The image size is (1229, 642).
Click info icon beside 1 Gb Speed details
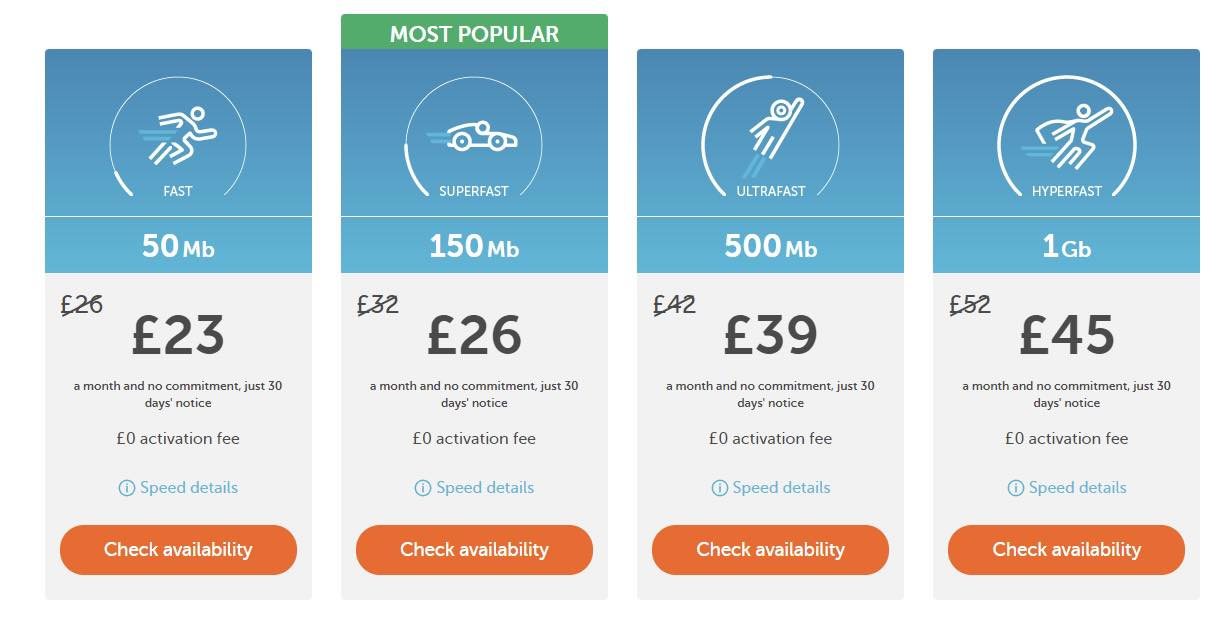[x=1015, y=488]
